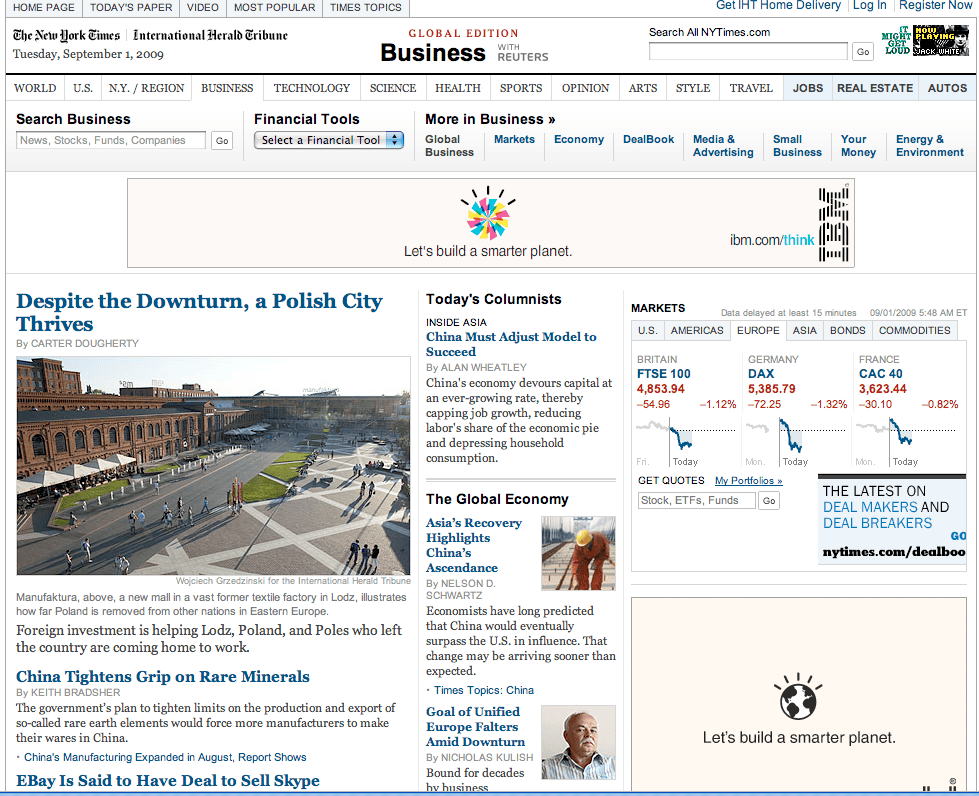Open the Small Business link
Screen dimensions: 979x796
[x=797, y=145]
